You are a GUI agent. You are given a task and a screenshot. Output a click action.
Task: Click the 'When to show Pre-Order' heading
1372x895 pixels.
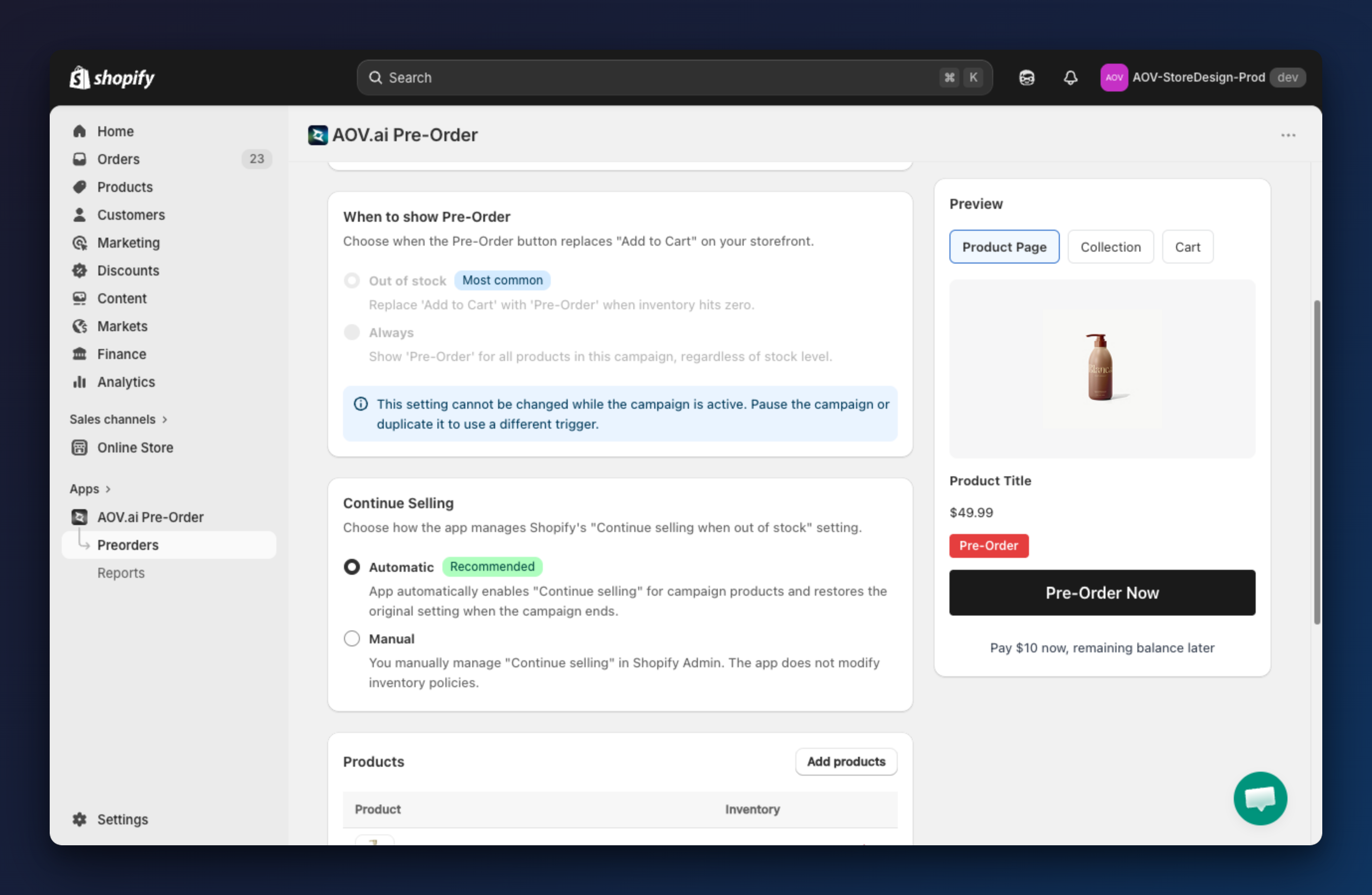[427, 217]
